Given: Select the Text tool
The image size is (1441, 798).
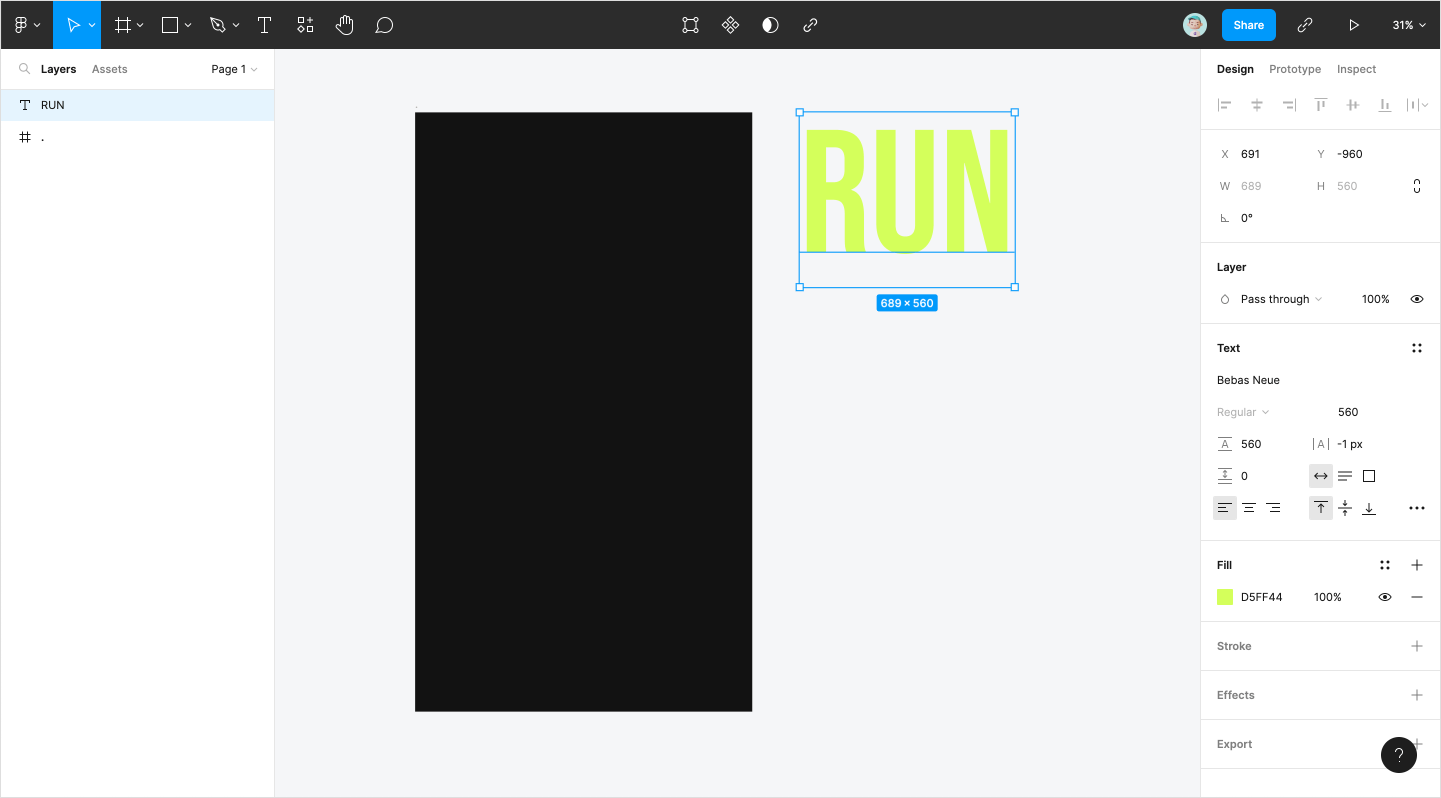Looking at the screenshot, I should (264, 25).
